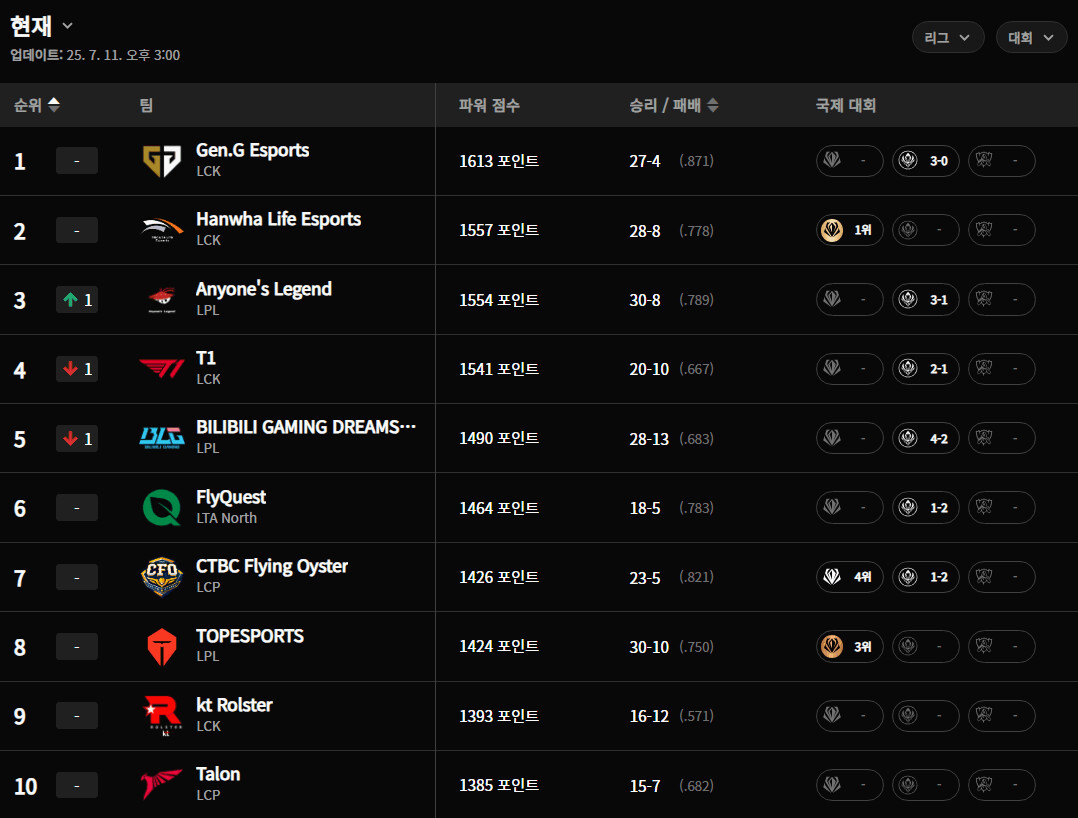Image resolution: width=1078 pixels, height=818 pixels.
Task: Click the kt Rolster logo
Action: (x=162, y=716)
